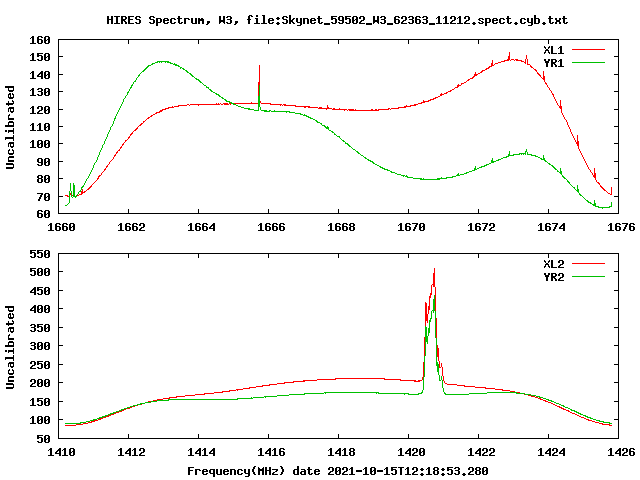Click the 1422 frequency tick label
640x480 pixels.
pyautogui.click(x=481, y=452)
